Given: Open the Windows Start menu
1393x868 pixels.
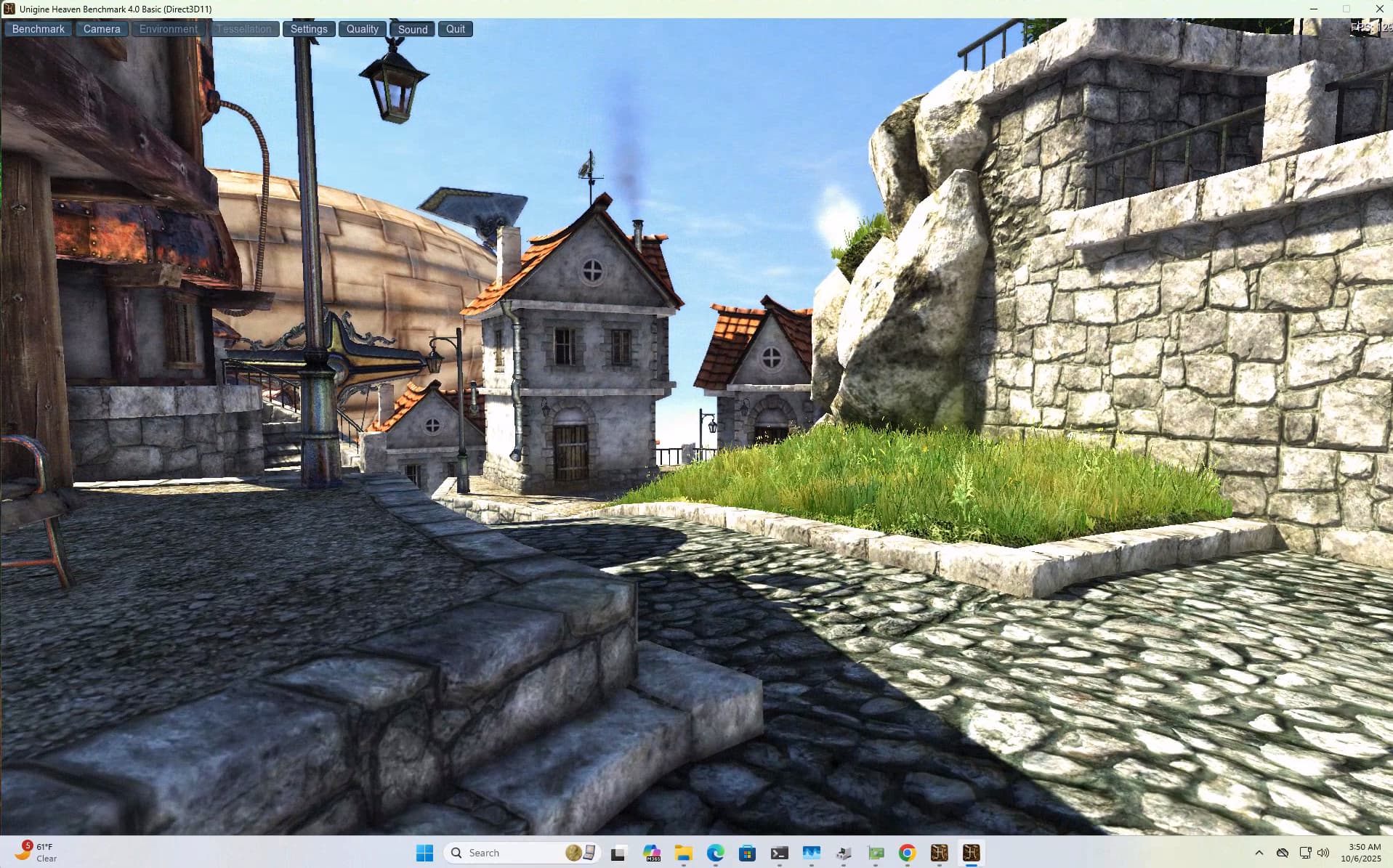Looking at the screenshot, I should [x=424, y=853].
